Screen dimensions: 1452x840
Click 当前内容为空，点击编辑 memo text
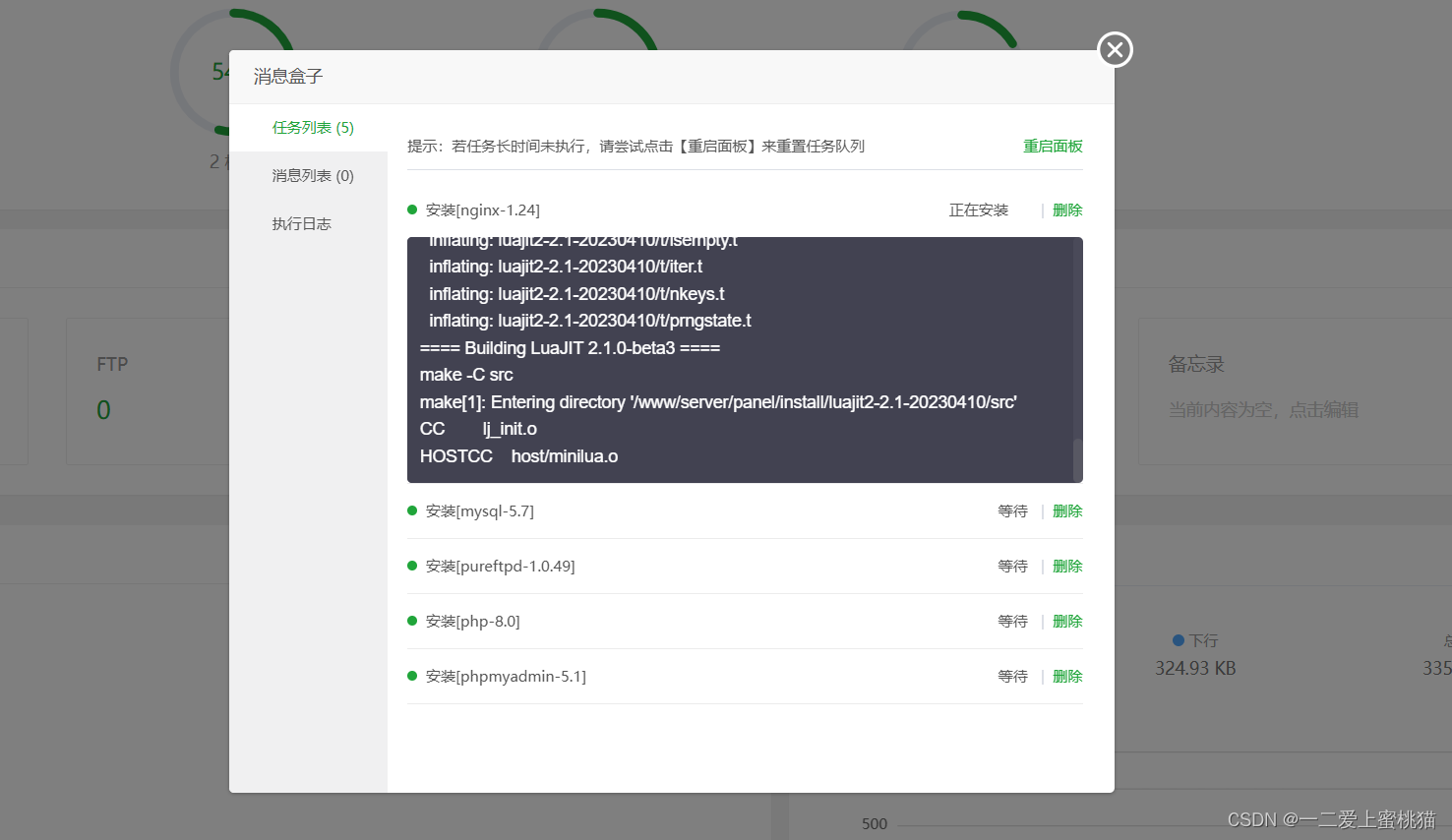pyautogui.click(x=1263, y=410)
